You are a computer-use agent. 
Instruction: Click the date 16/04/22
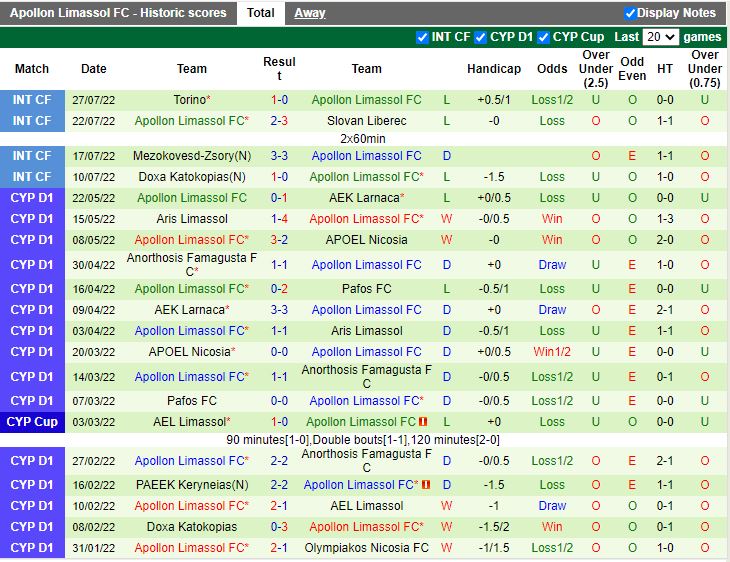(x=94, y=289)
